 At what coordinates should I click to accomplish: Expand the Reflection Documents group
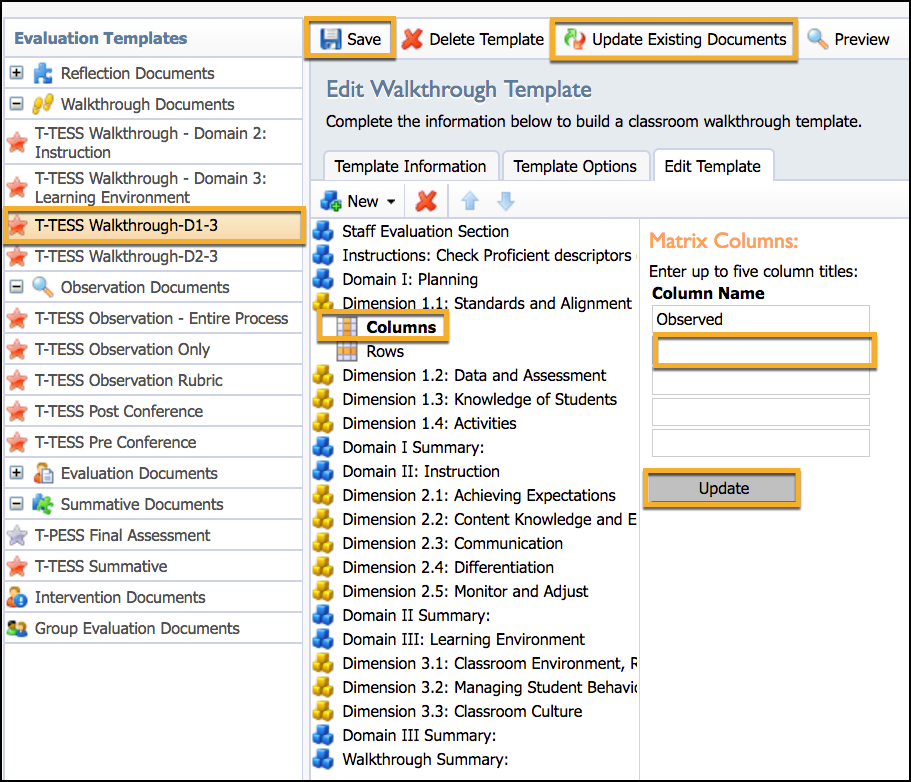17,73
